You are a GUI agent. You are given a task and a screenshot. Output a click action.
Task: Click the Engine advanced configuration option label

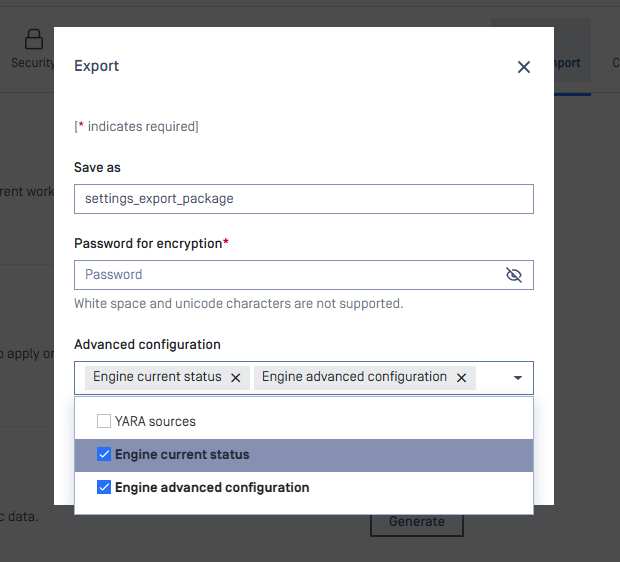click(x=212, y=487)
